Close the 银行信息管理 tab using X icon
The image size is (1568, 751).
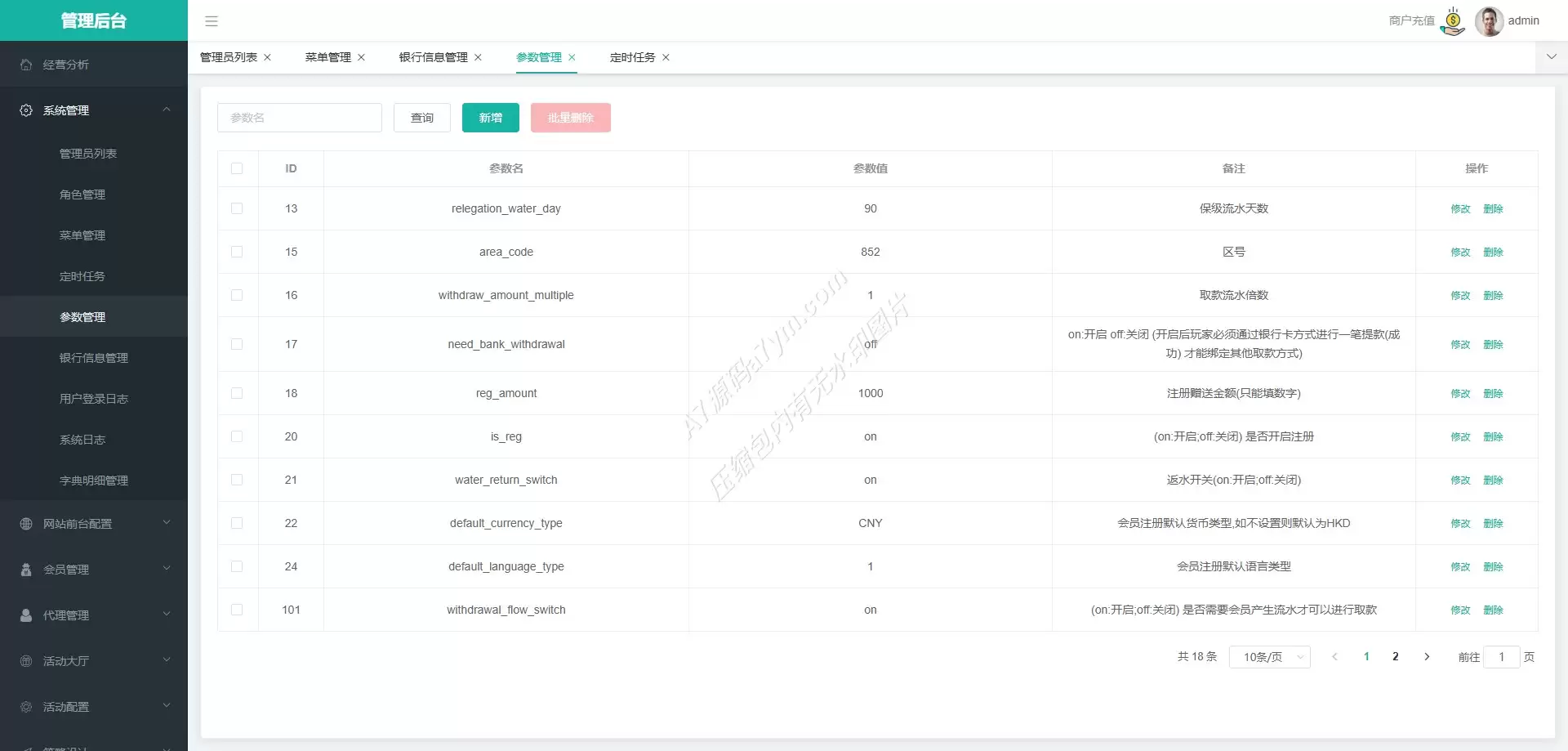(x=478, y=57)
